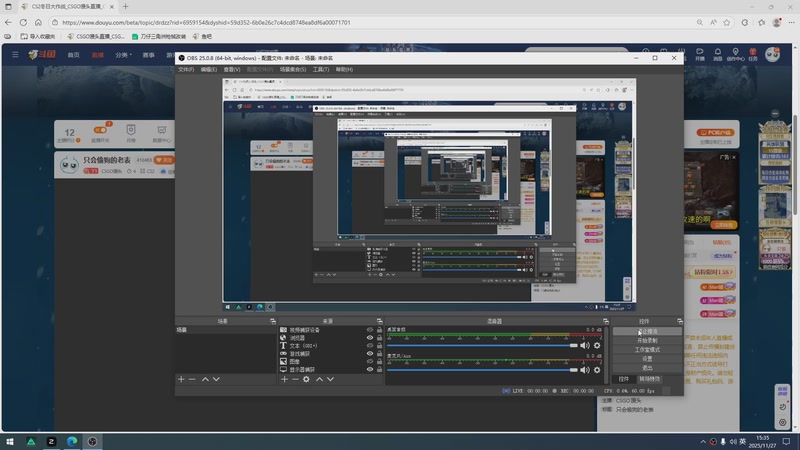Open 创作中心 icon in Douyu header

tap(735, 55)
